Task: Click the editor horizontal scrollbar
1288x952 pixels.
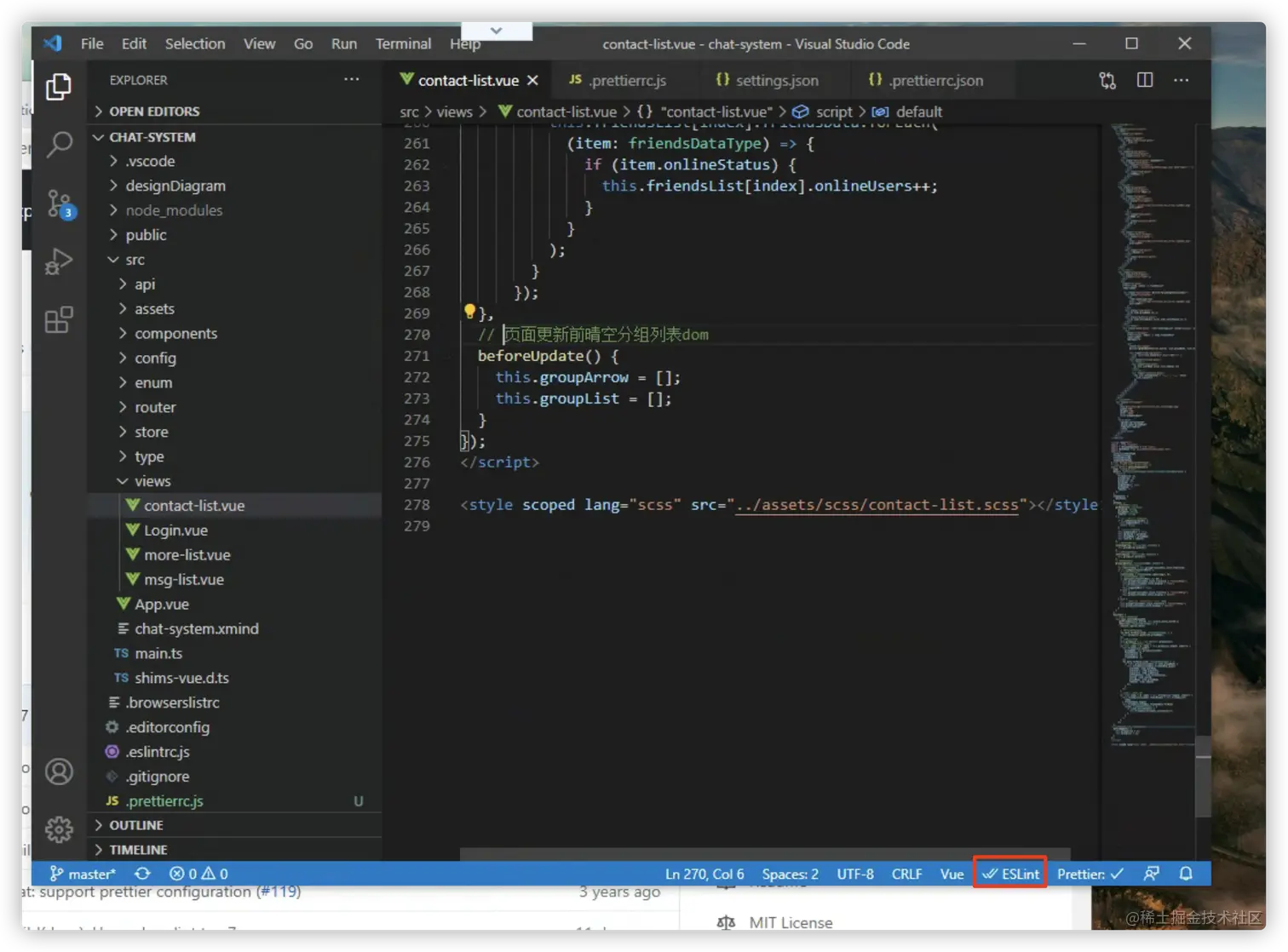Action: click(x=765, y=853)
